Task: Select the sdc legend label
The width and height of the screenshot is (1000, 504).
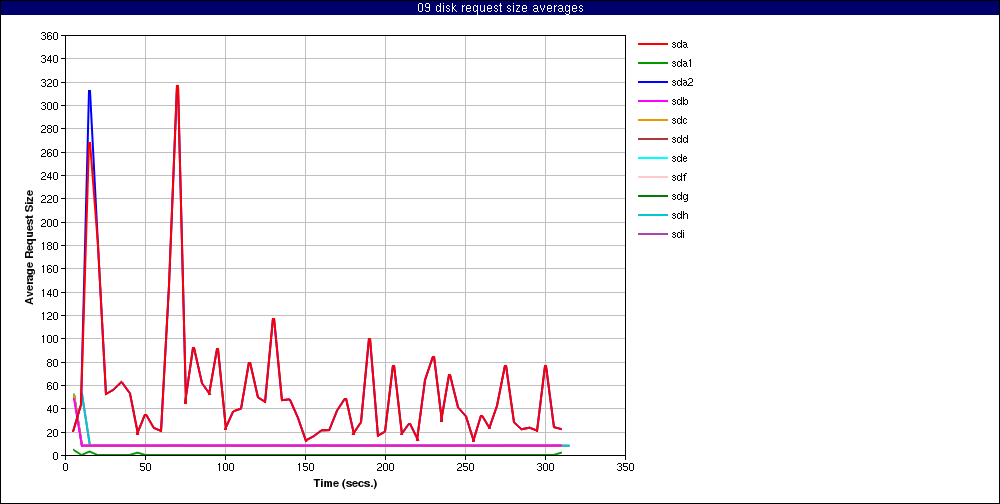Action: 679,121
